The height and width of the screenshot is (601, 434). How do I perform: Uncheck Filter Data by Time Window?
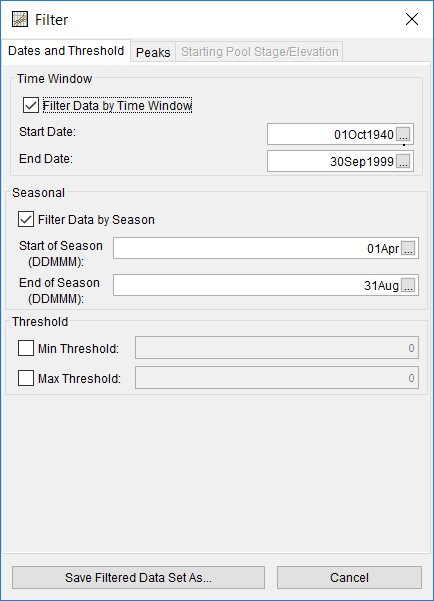point(31,105)
